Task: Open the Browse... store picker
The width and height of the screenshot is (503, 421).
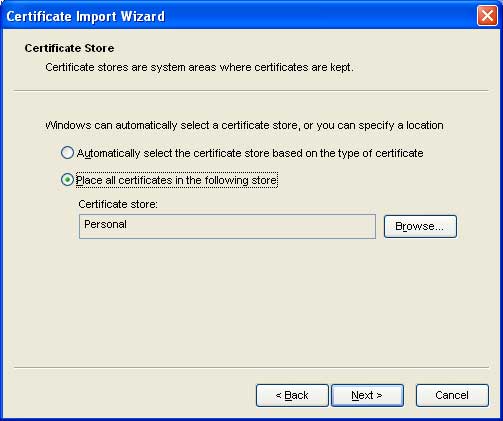Action: (420, 226)
